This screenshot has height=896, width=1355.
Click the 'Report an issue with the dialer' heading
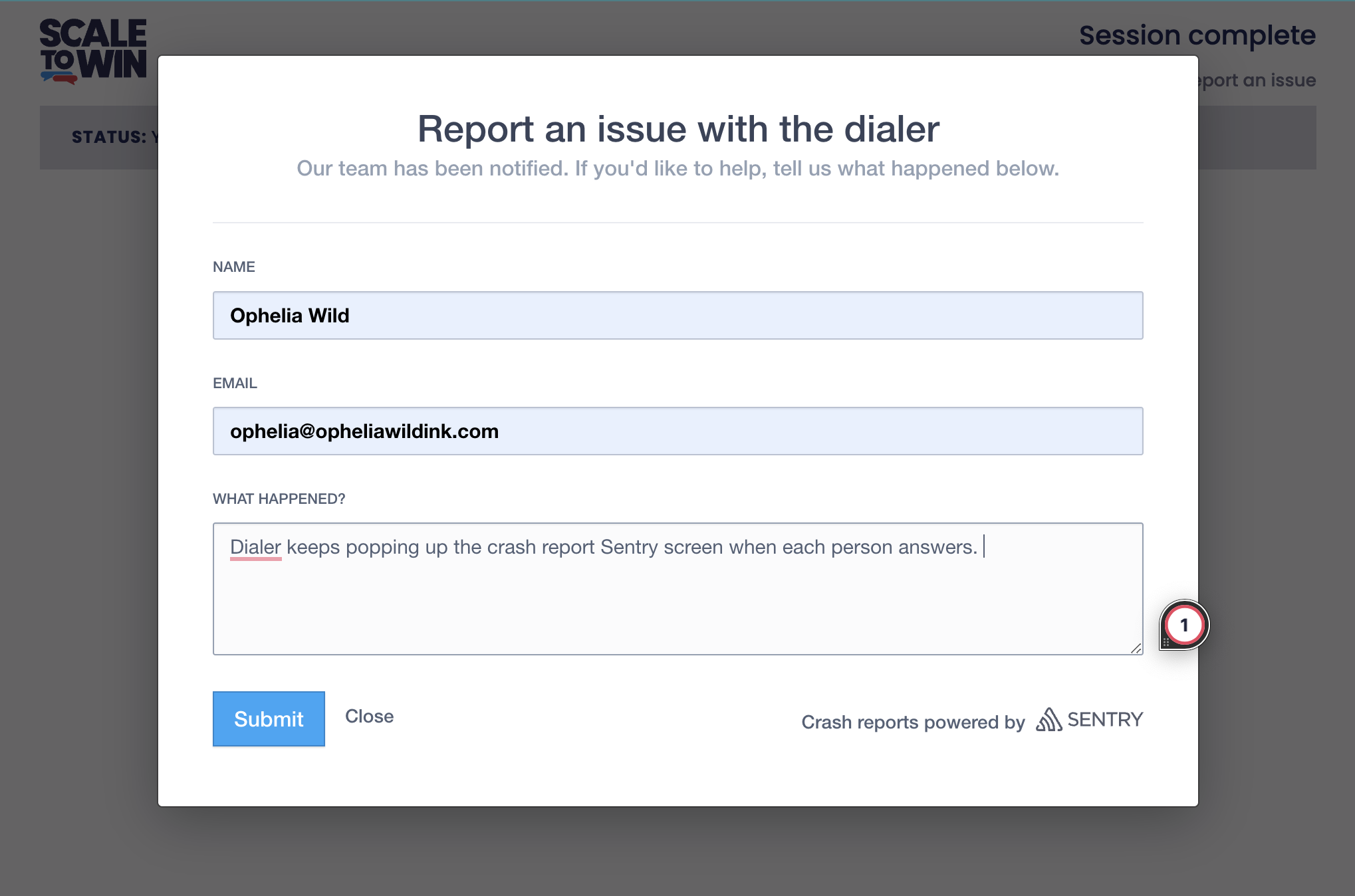coord(678,128)
